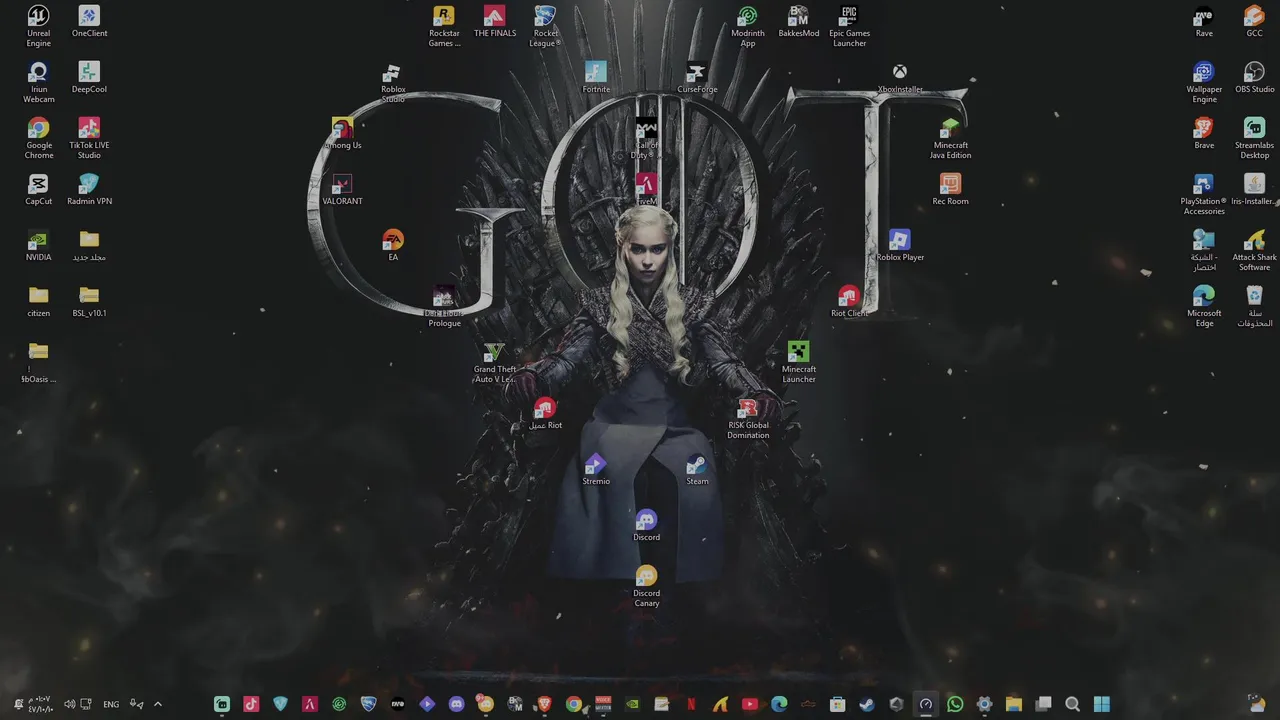Open the Roblox Studio shortcut
Screen dimensions: 1280x720
click(x=393, y=82)
